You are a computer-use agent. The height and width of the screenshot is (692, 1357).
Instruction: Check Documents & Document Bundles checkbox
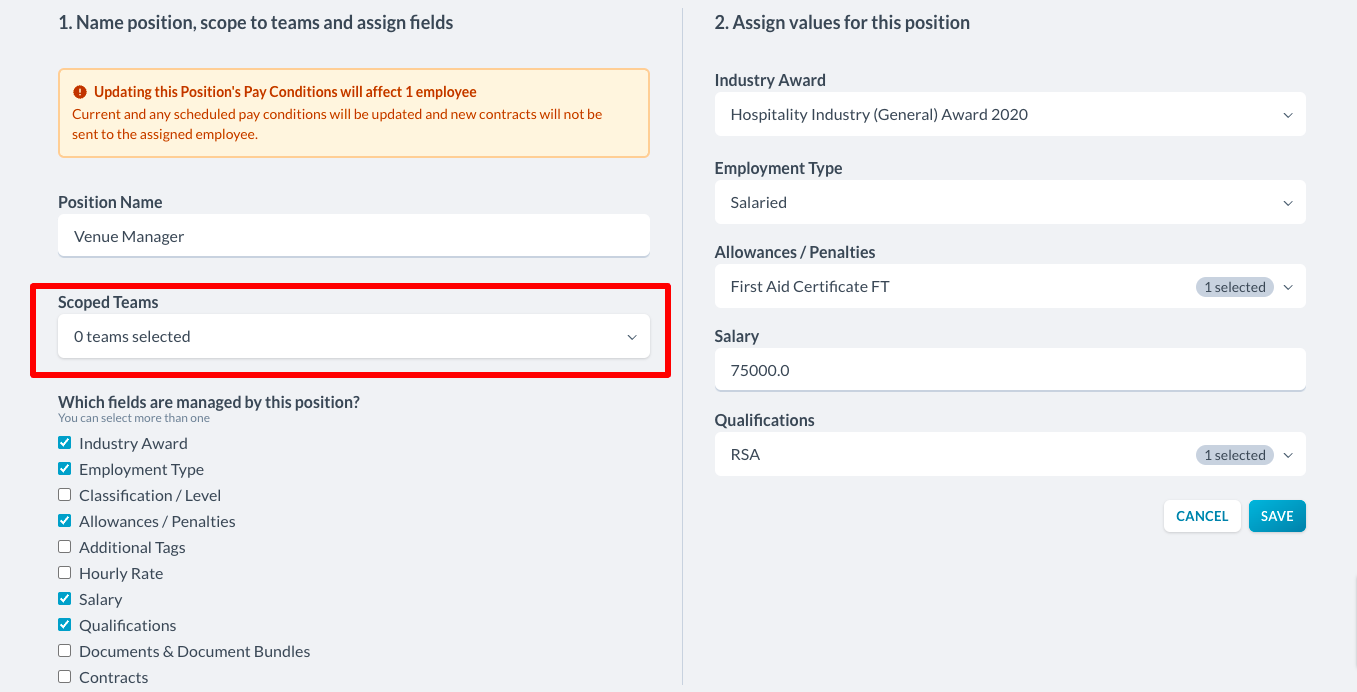tap(65, 651)
